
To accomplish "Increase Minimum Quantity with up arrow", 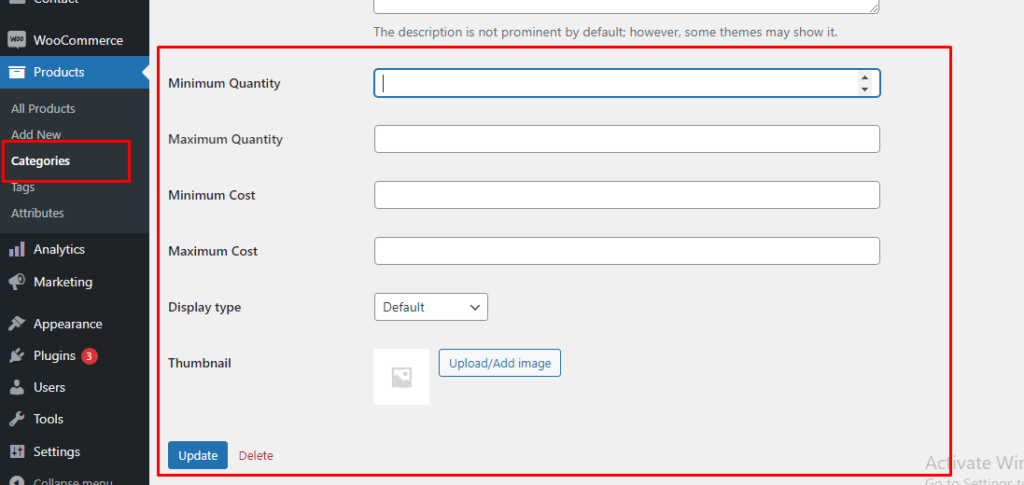I will point(865,78).
